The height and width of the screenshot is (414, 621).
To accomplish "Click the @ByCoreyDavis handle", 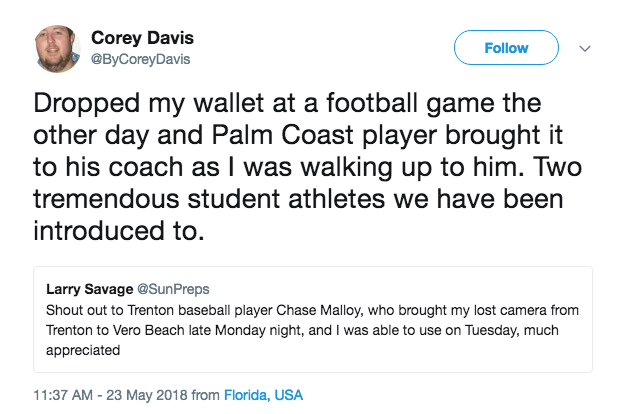I will point(140,59).
